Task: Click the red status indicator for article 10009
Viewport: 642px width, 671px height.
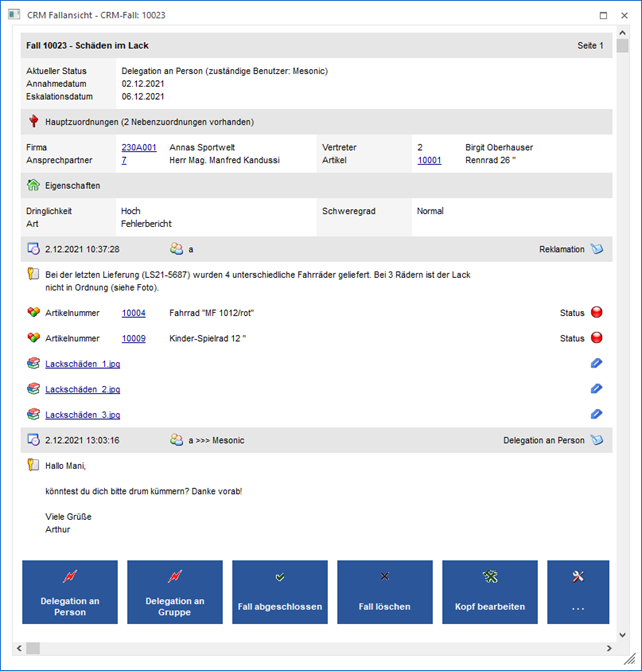Action: click(597, 338)
